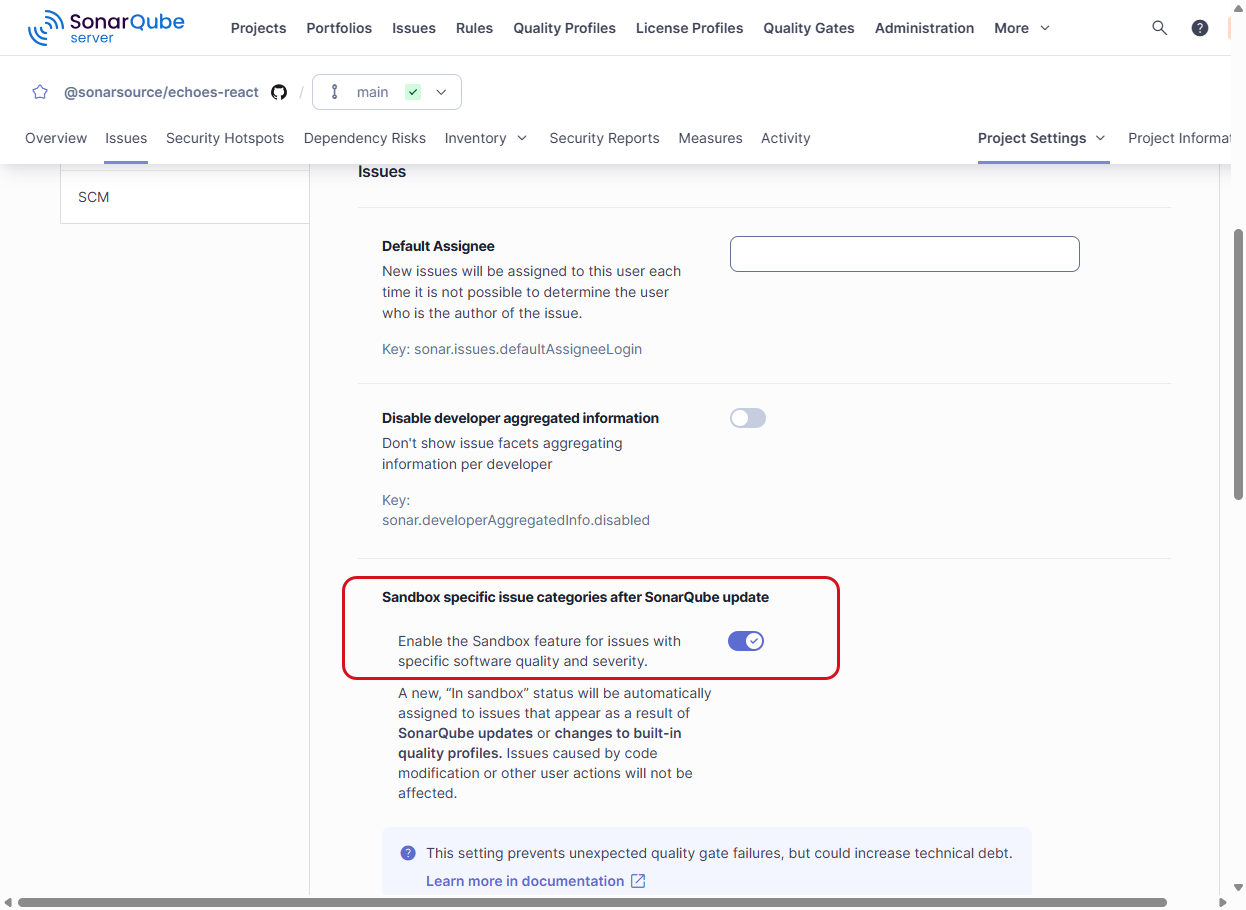Viewport: 1246px width, 910px height.
Task: Open the Project Settings dropdown
Action: pyautogui.click(x=1043, y=138)
